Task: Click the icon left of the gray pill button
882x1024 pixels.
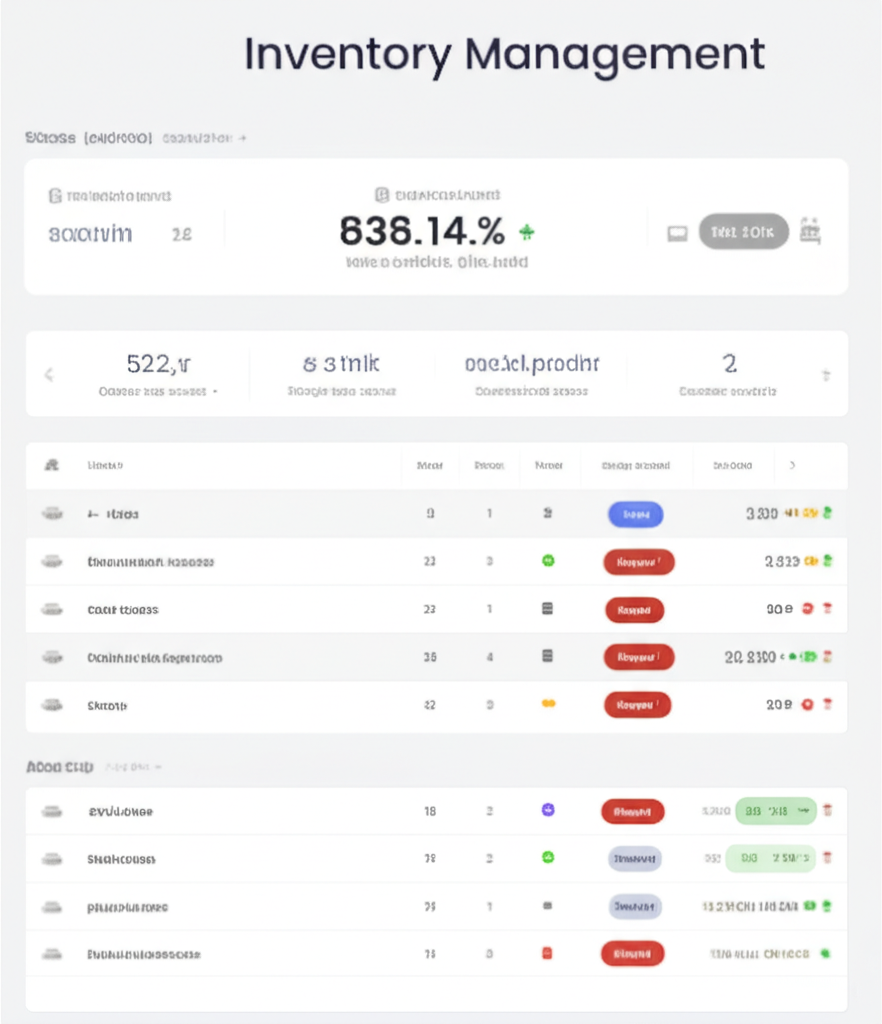Action: point(678,233)
